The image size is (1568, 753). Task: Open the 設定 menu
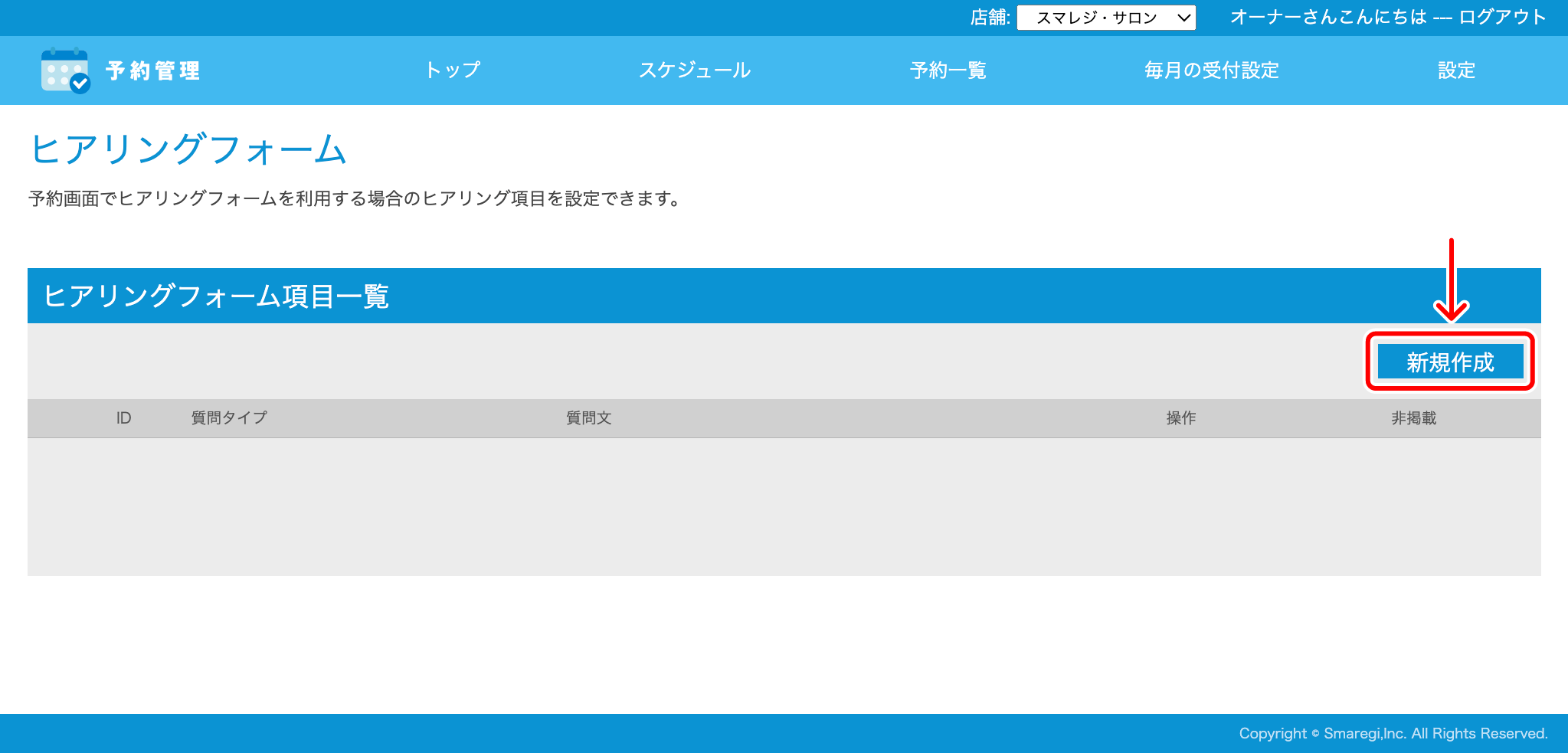pos(1456,70)
